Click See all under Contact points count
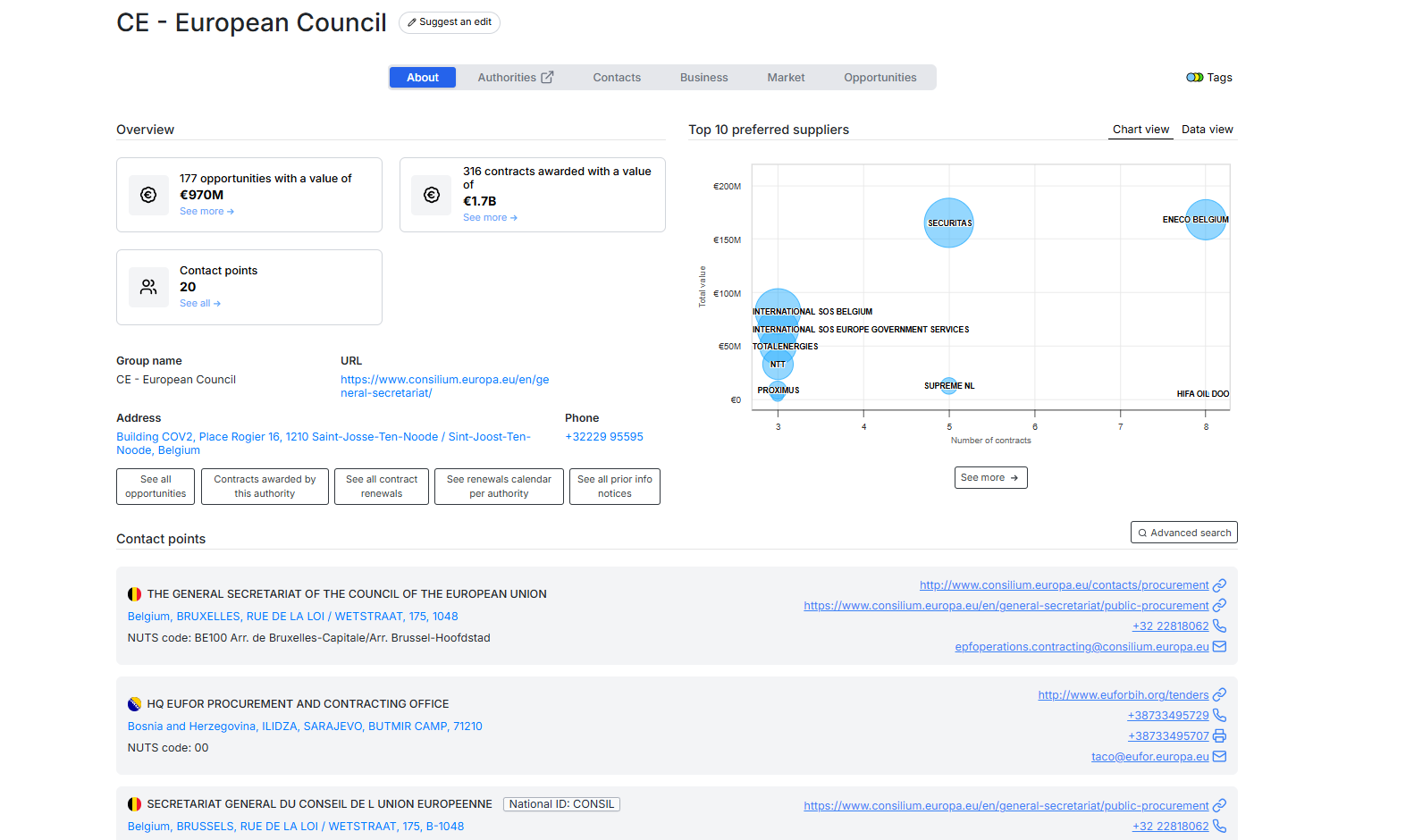 coord(200,304)
